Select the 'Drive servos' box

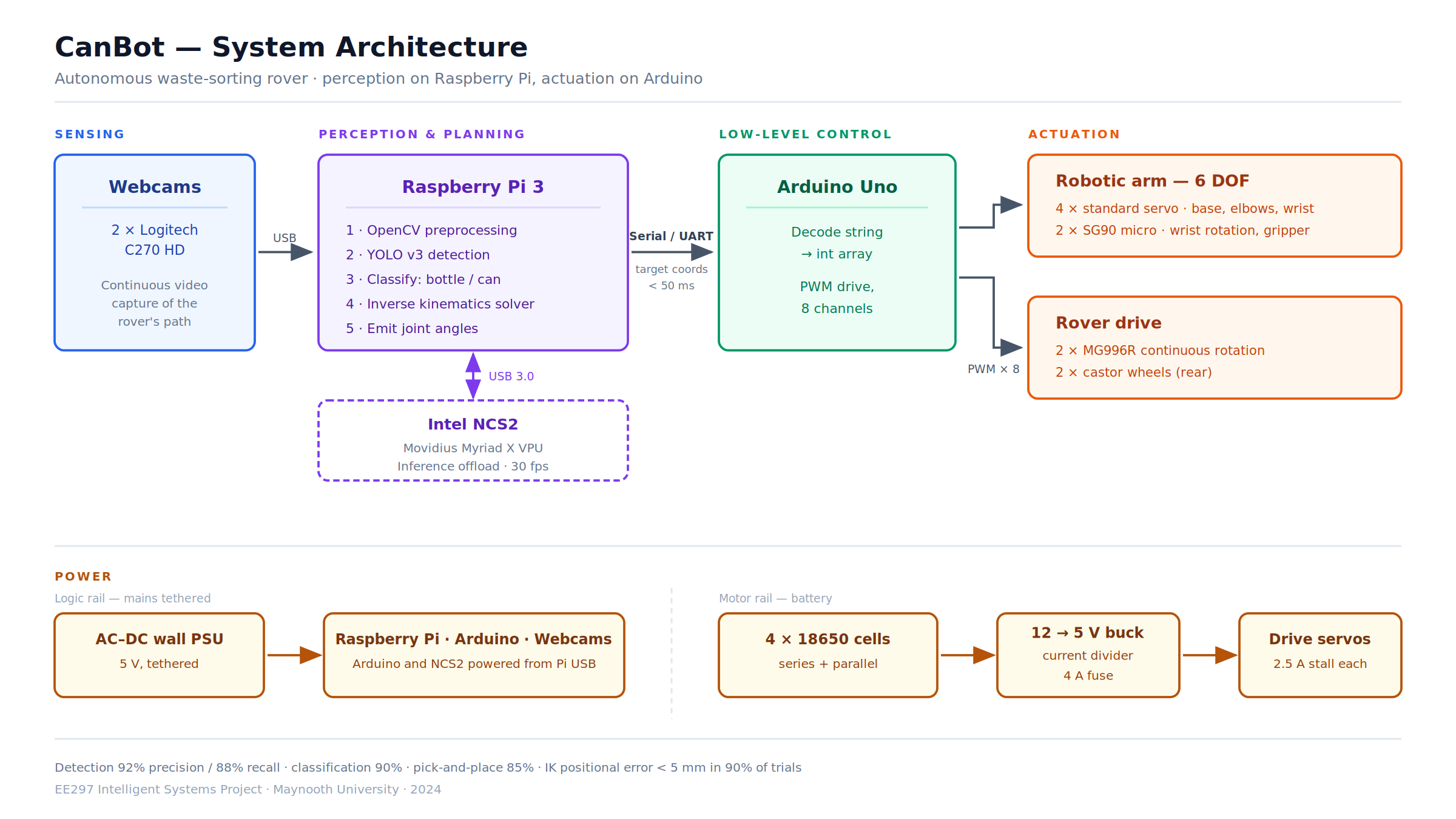pyautogui.click(x=1320, y=655)
